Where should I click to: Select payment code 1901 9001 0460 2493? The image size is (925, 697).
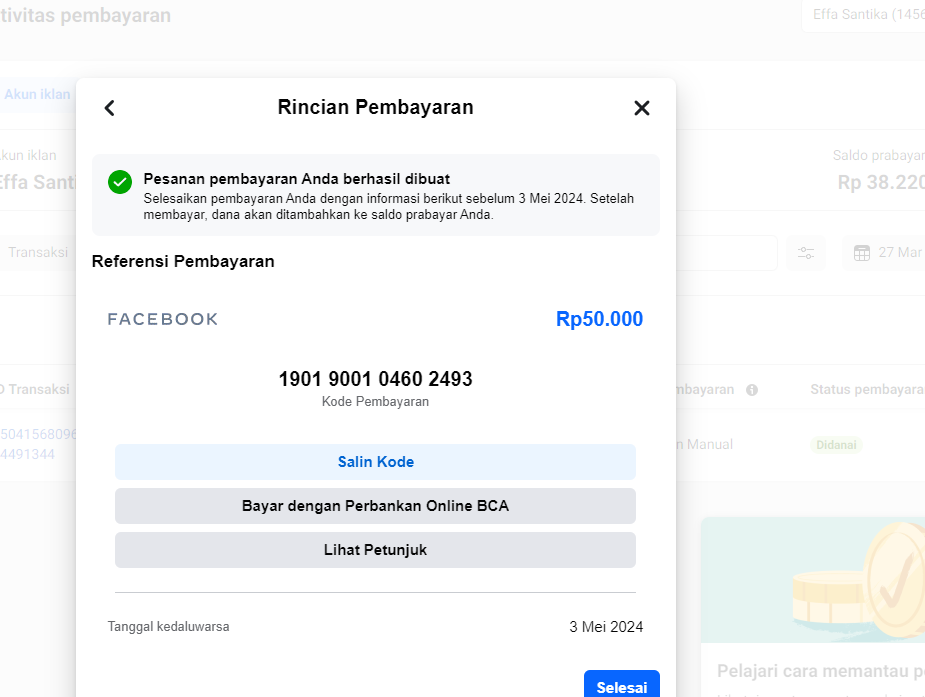coord(375,379)
